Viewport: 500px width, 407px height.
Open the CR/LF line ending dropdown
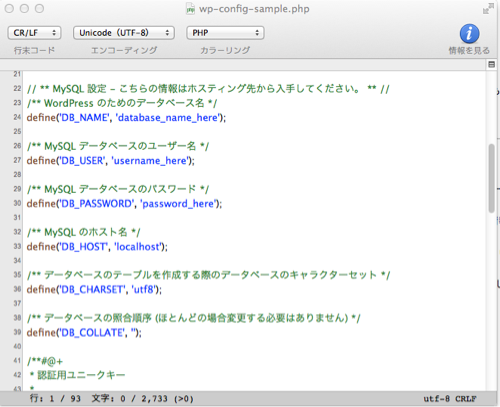(34, 33)
